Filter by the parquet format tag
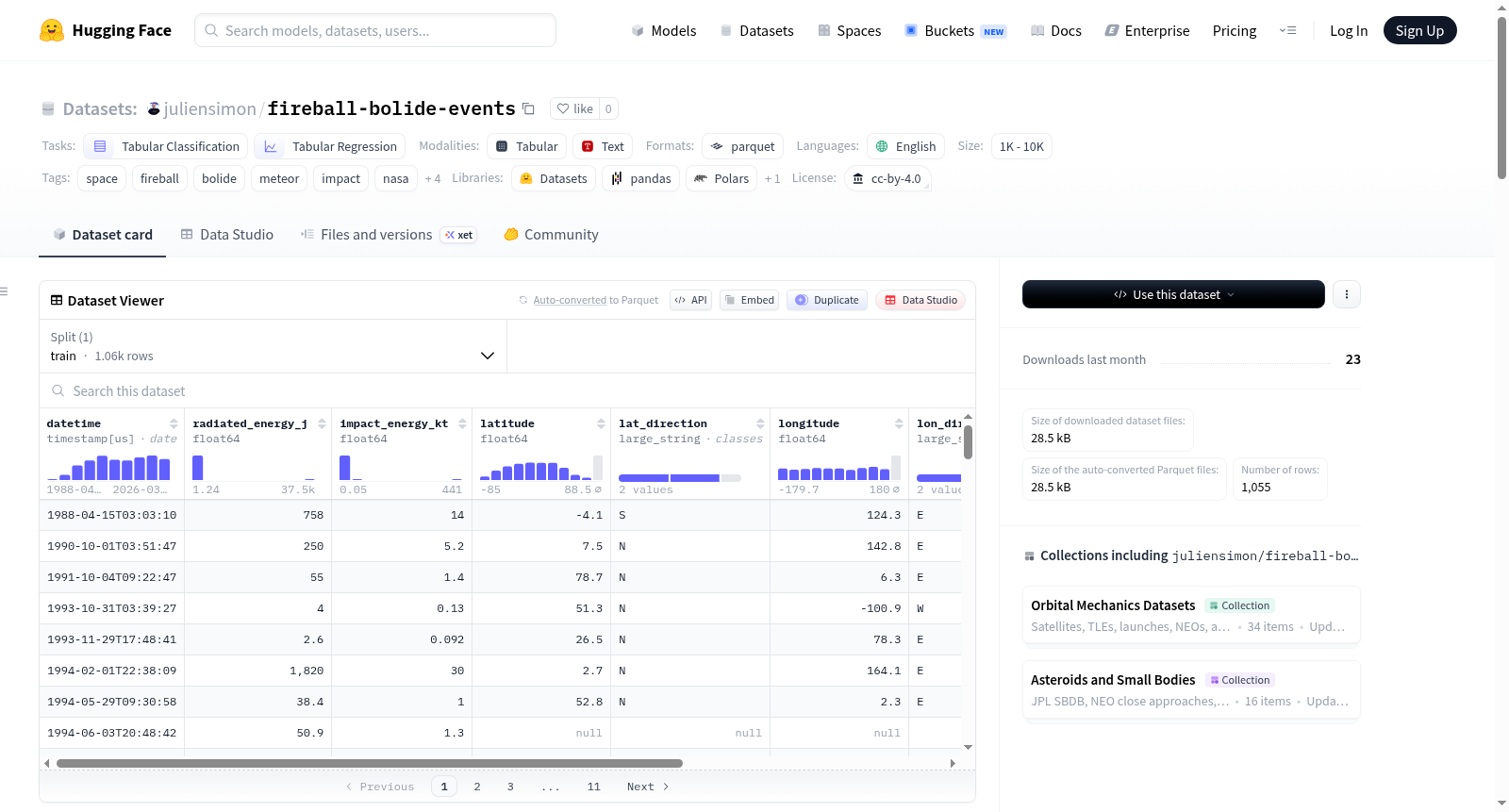 pos(743,146)
